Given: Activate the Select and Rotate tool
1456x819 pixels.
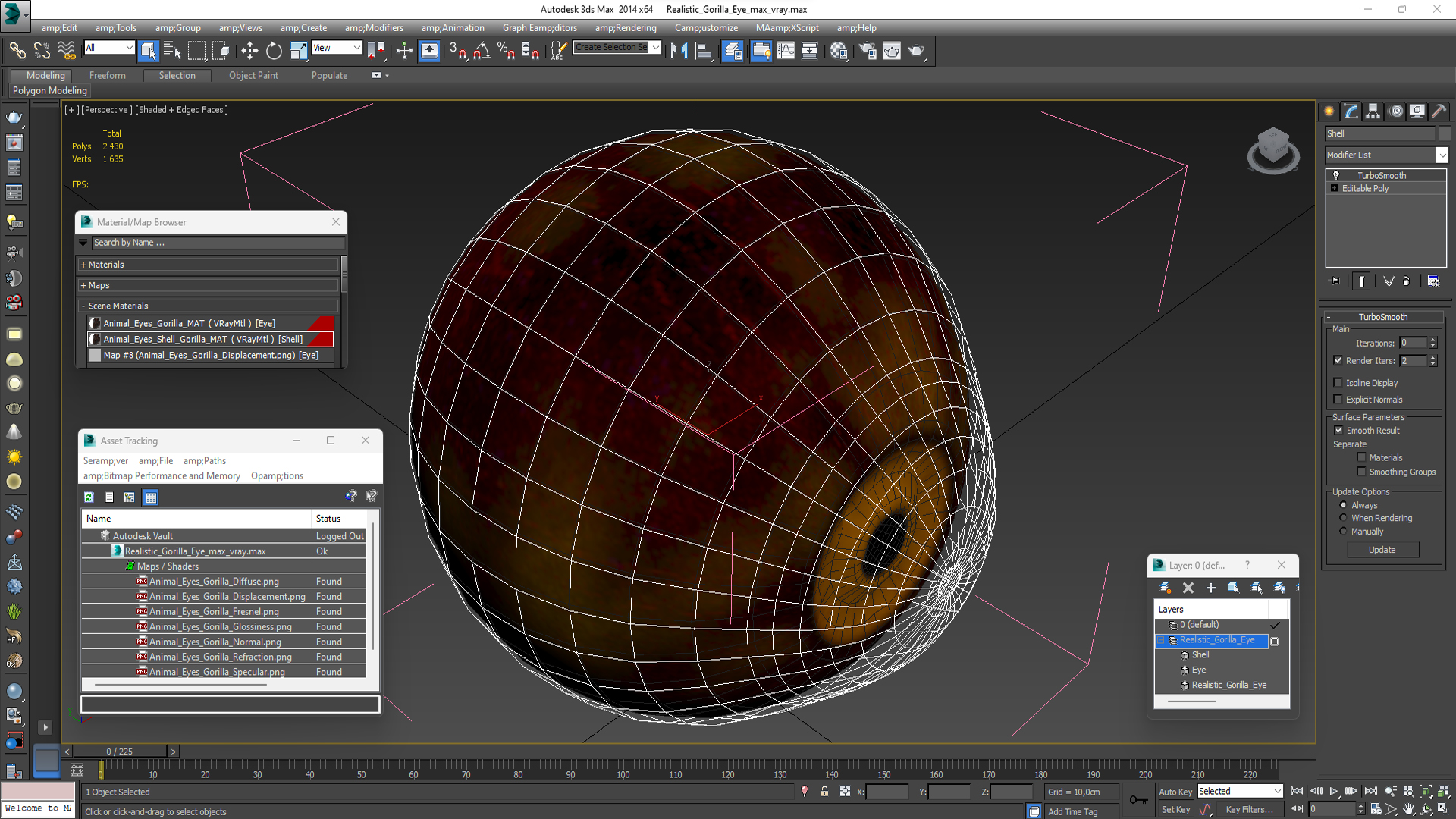Looking at the screenshot, I should [274, 51].
